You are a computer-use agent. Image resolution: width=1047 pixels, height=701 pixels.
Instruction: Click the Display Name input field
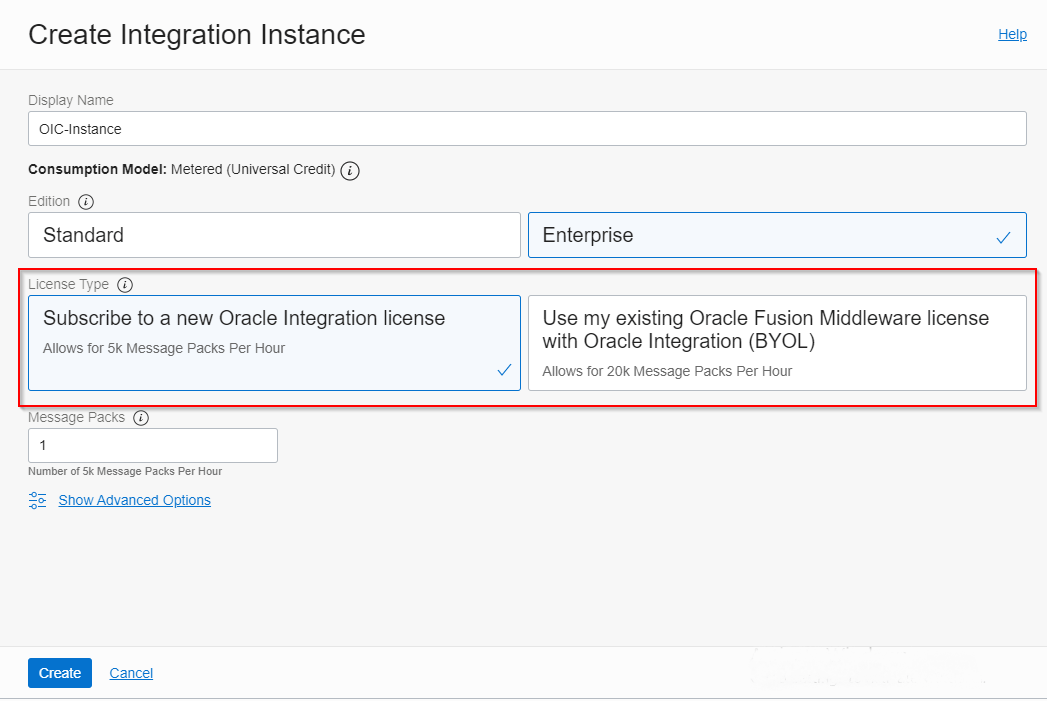(527, 129)
